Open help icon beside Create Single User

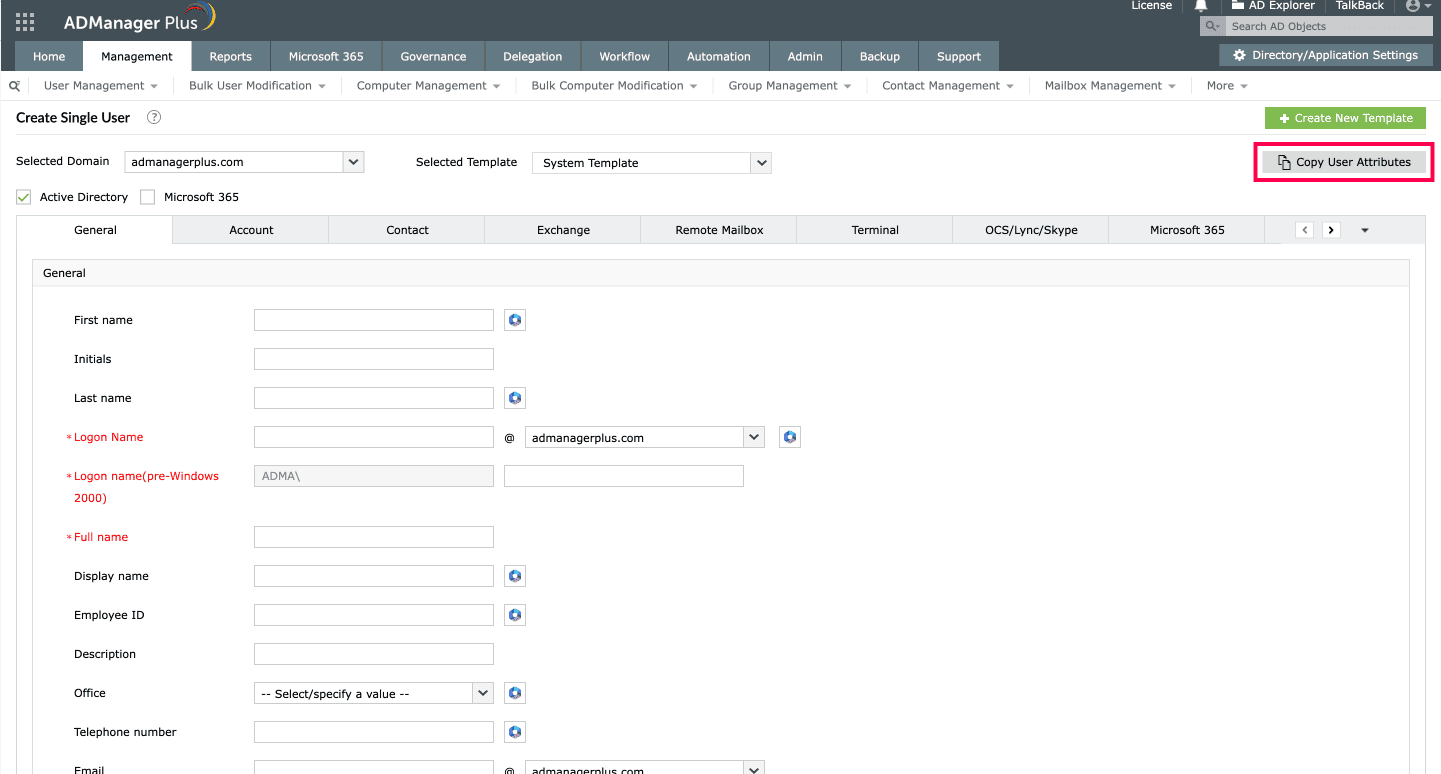pos(154,117)
